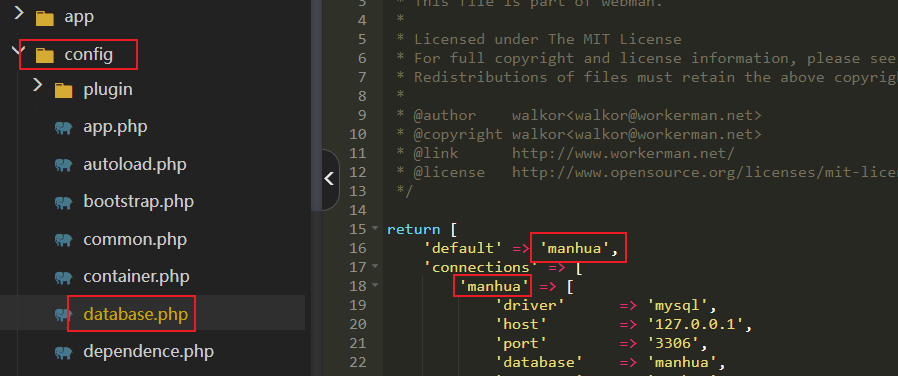Select the config folder
The image size is (898, 376).
(88, 55)
